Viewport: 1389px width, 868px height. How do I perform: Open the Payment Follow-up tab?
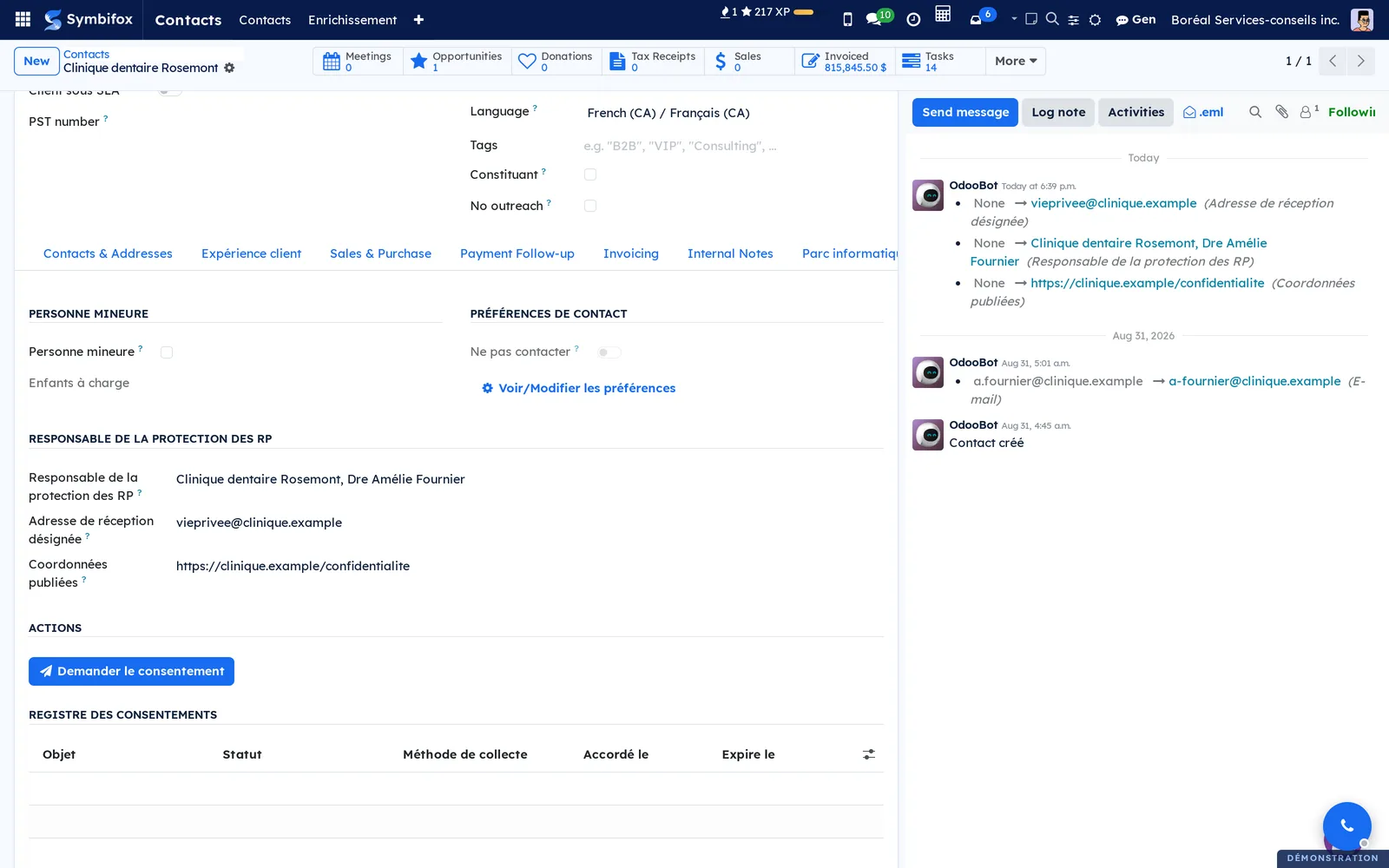(x=517, y=253)
